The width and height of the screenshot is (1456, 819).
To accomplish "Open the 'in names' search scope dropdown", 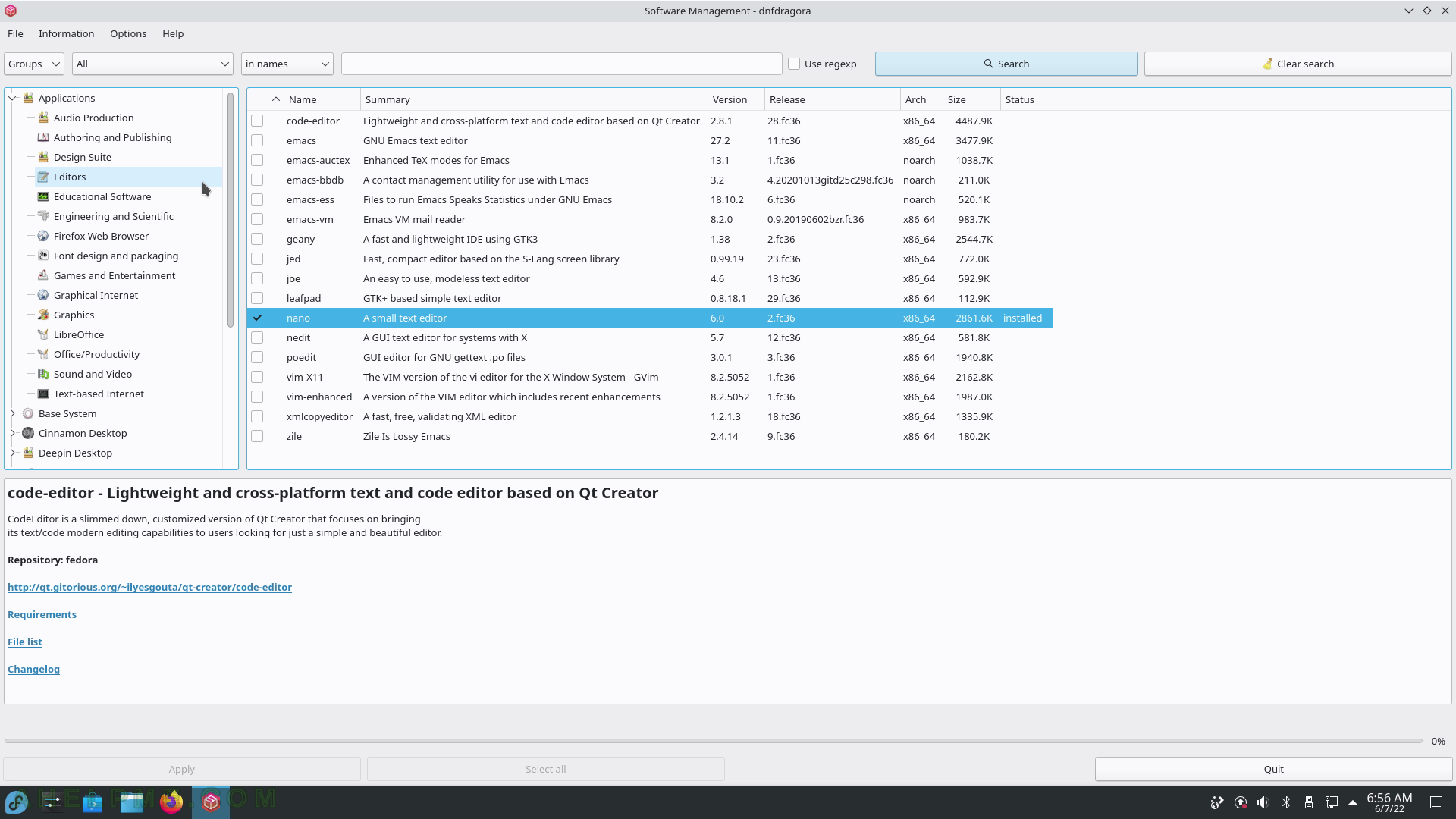I will [x=287, y=64].
